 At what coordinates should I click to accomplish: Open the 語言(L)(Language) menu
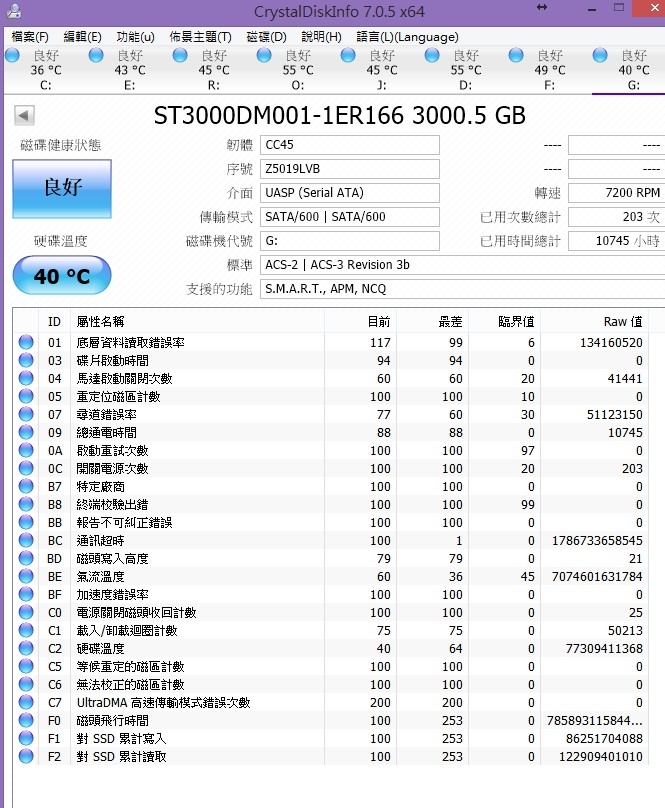pyautogui.click(x=407, y=37)
